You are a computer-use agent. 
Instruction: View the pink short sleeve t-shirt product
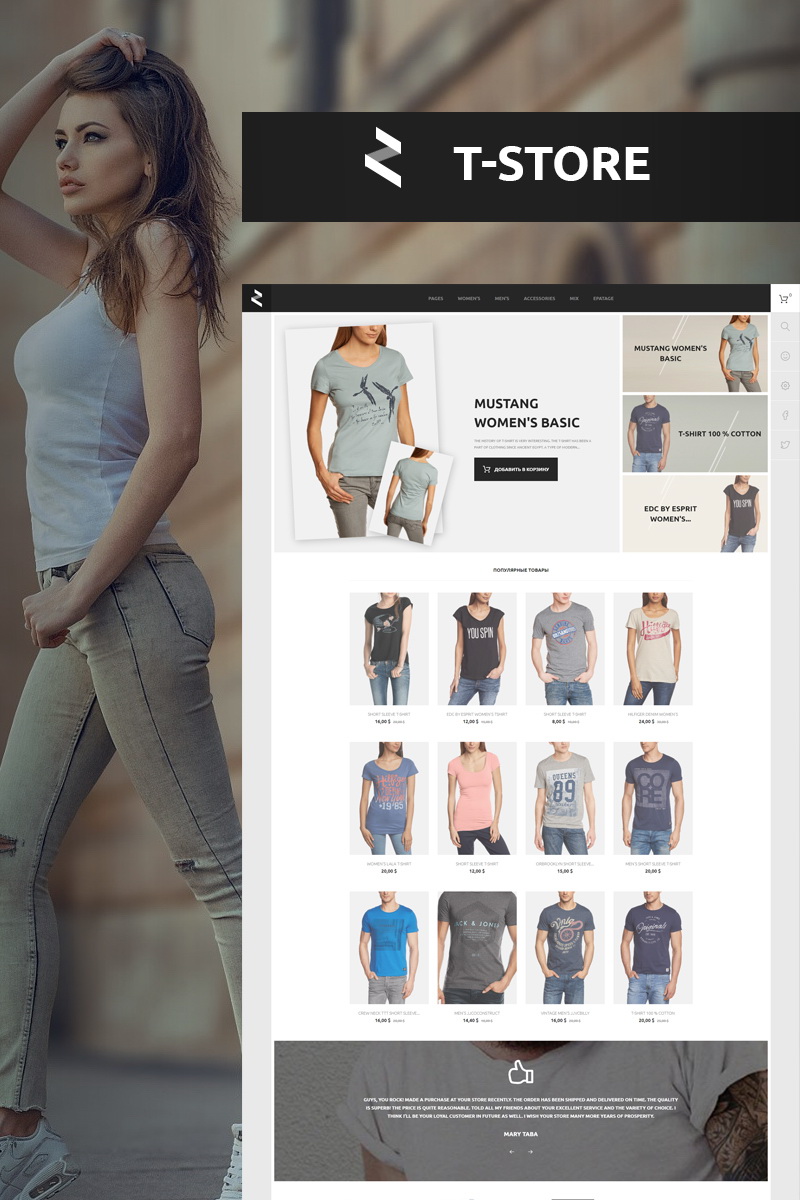pyautogui.click(x=477, y=798)
